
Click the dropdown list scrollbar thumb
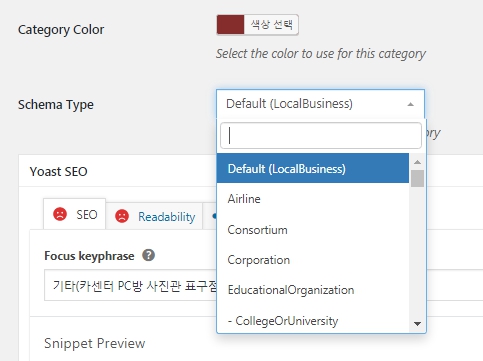pyautogui.click(x=417, y=179)
